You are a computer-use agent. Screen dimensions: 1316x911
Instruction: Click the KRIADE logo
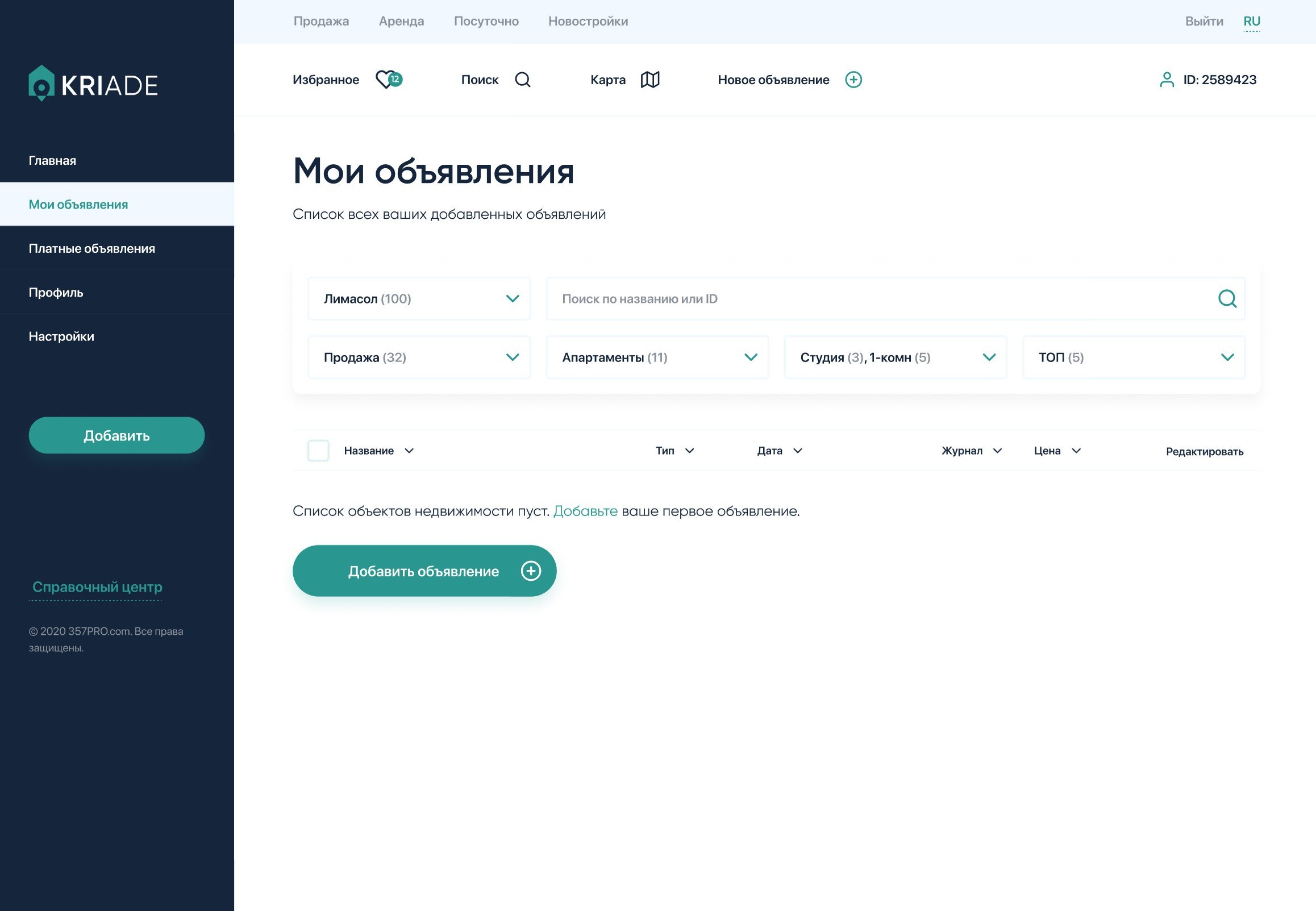(93, 84)
